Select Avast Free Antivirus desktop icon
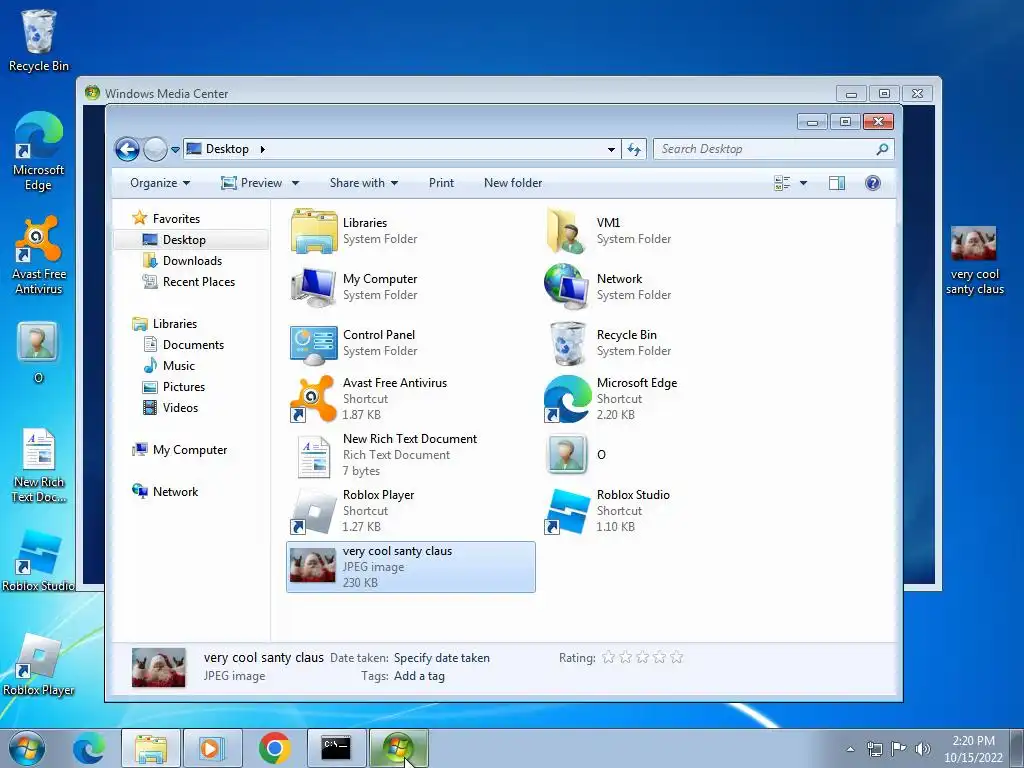 pos(39,255)
